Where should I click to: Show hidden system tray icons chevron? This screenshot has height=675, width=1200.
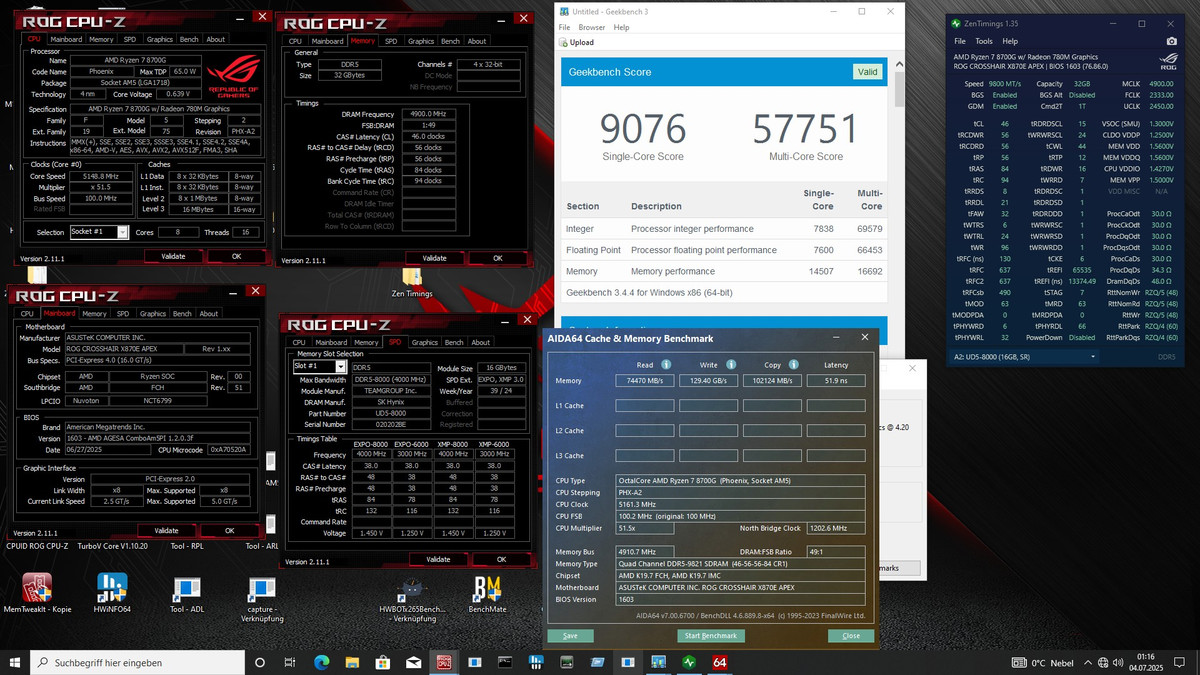(1086, 662)
